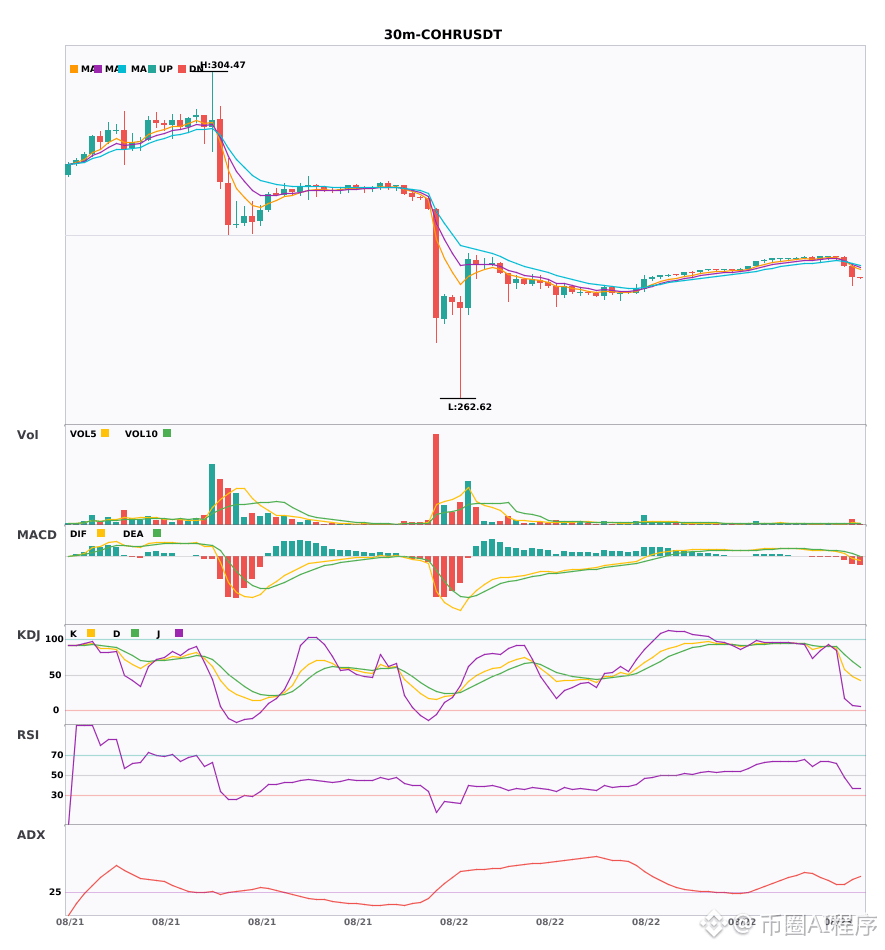Click the yellow DIF legend swatch
The height and width of the screenshot is (950, 885).
tap(101, 533)
